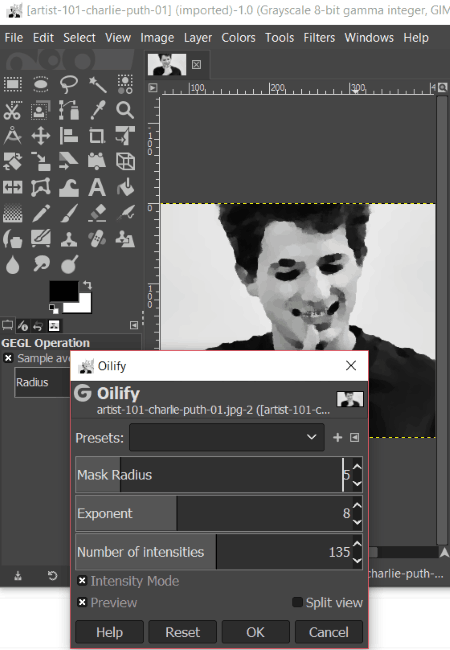Select the Text tool
The width and height of the screenshot is (450, 650).
pos(97,187)
